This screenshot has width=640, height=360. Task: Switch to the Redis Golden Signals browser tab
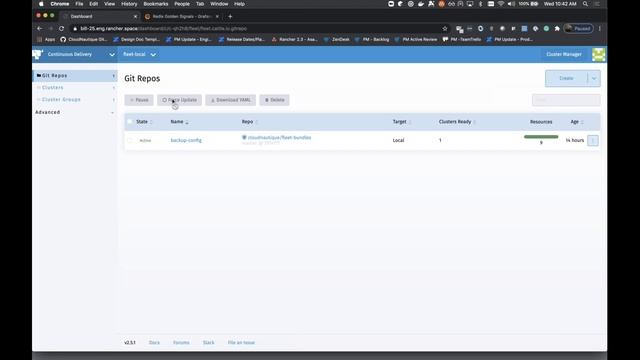181,16
